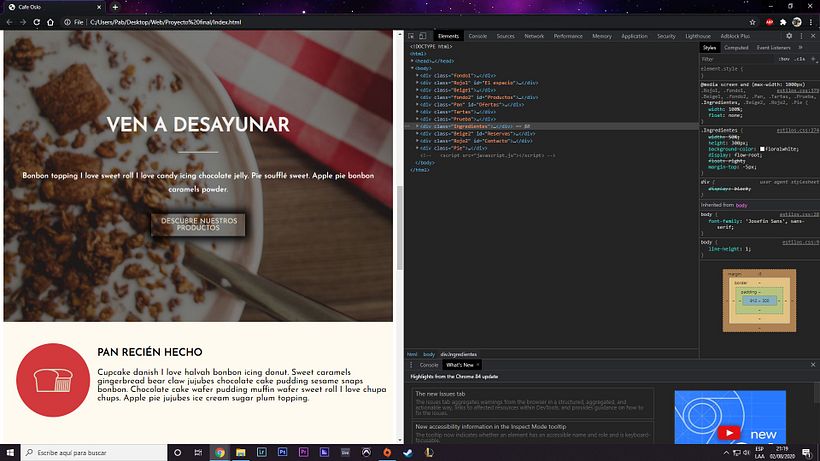Collapse the body element node
The image size is (820, 461).
click(x=412, y=68)
